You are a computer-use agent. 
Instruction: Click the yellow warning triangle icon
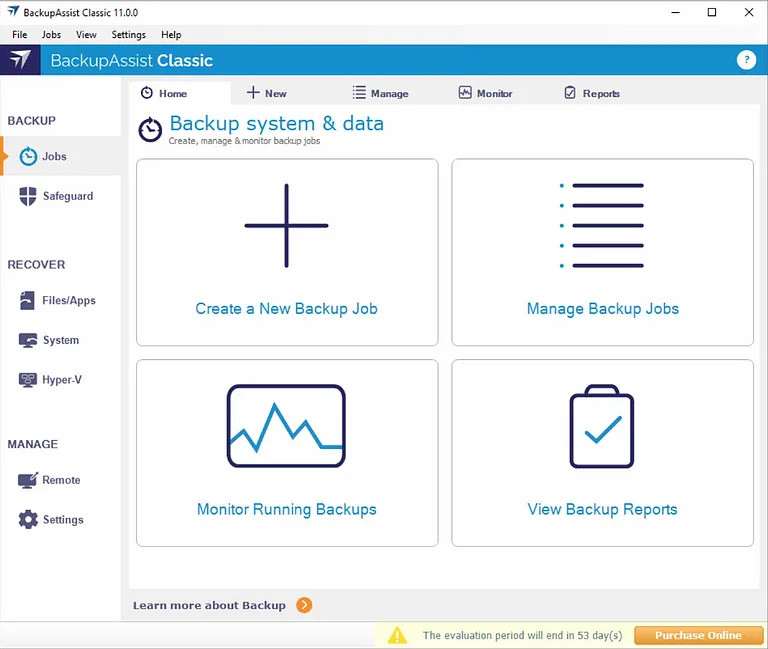click(x=397, y=635)
